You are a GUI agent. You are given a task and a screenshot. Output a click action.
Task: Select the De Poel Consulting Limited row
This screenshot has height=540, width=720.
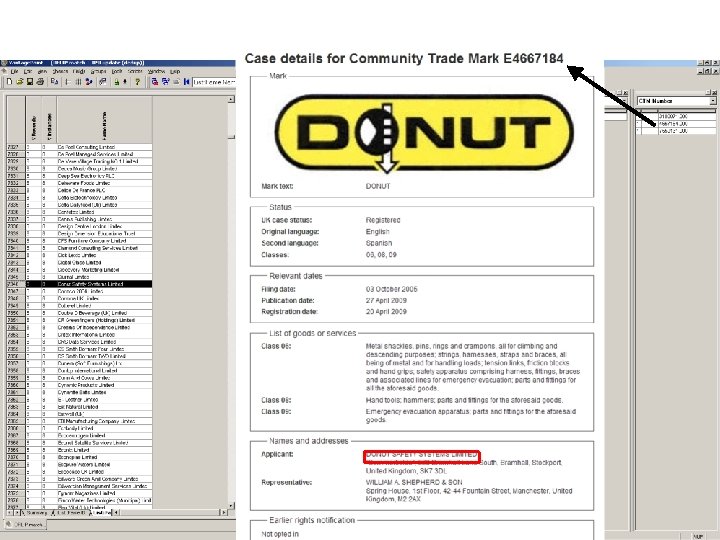[79, 147]
